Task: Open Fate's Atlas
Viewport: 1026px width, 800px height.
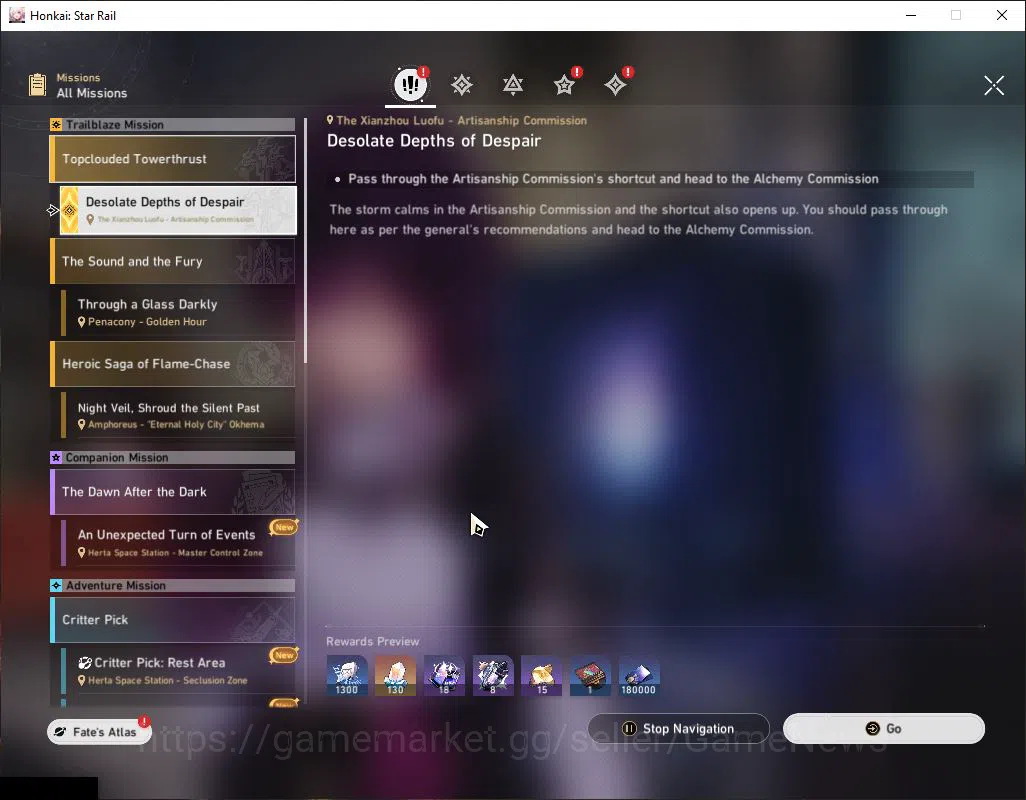Action: 99,731
